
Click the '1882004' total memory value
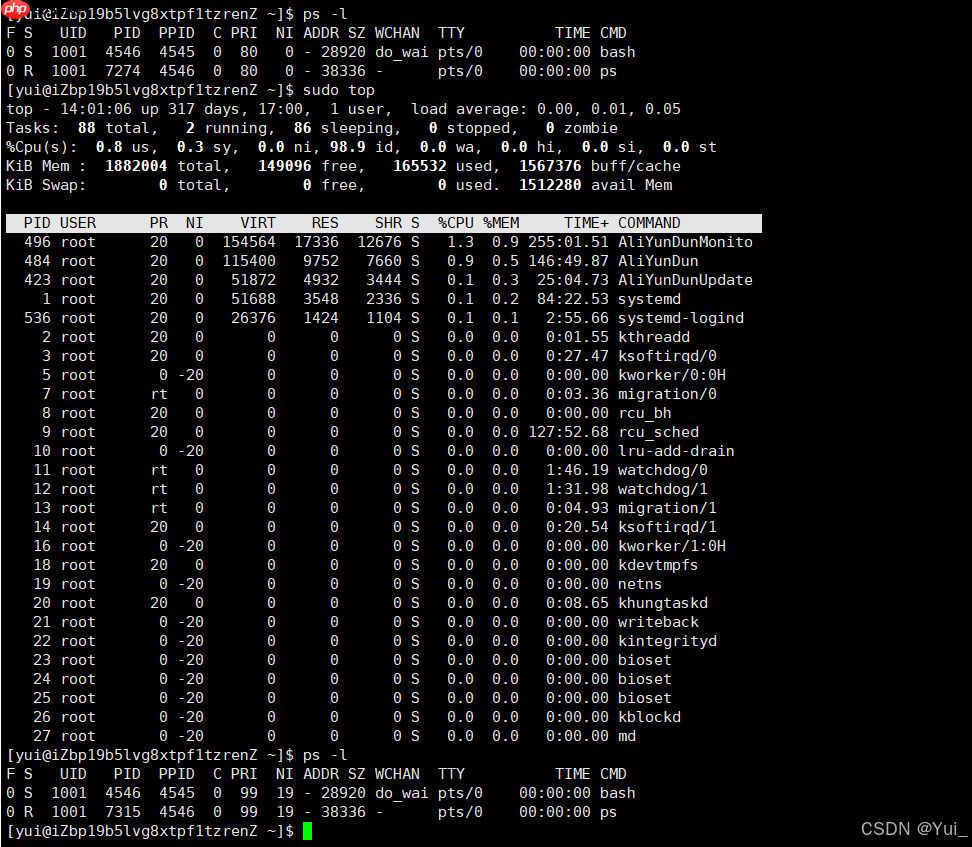(136, 166)
